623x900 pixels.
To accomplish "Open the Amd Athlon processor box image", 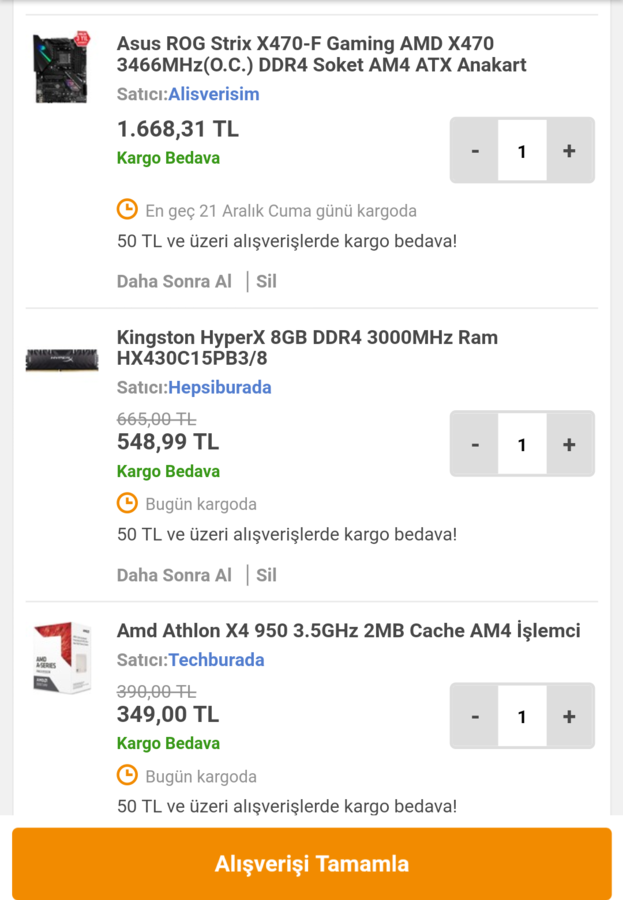I will coord(61,656).
